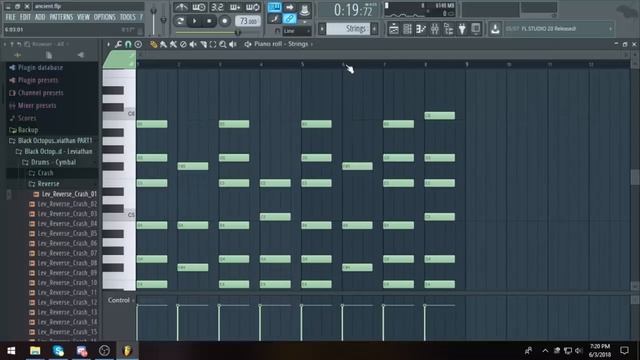
Task: Open the Control event lane dropdown
Action: 121,300
